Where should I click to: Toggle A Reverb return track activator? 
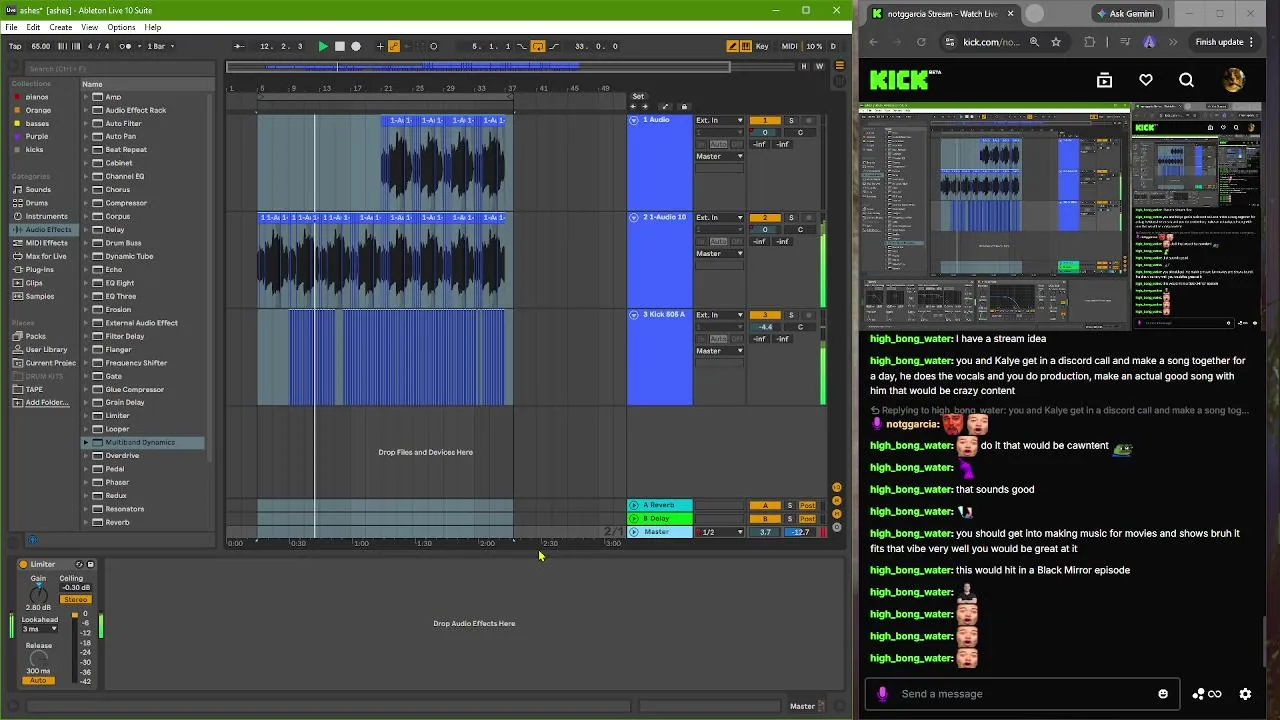(x=765, y=505)
